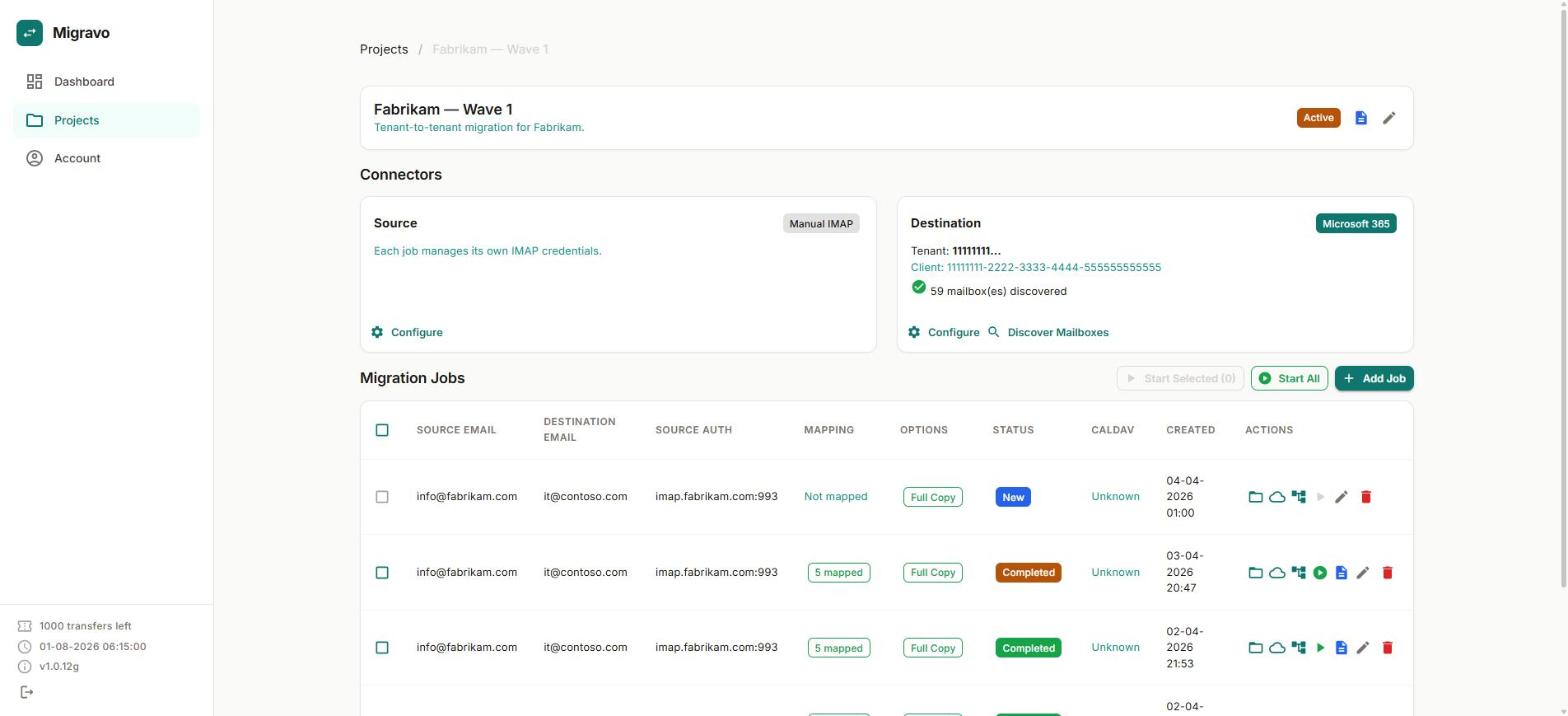The image size is (1568, 716).
Task: Click the Migravo logo icon
Action: (30, 33)
